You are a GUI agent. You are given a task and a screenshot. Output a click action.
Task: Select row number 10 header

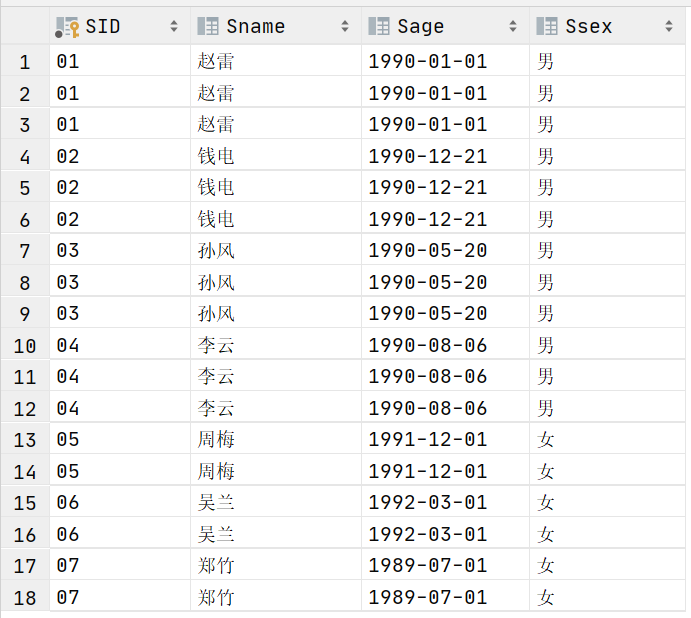click(x=25, y=345)
